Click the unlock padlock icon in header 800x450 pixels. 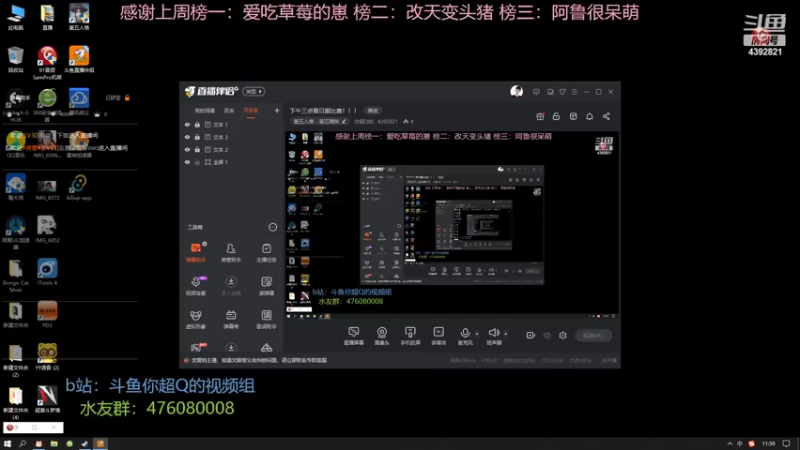point(556,116)
